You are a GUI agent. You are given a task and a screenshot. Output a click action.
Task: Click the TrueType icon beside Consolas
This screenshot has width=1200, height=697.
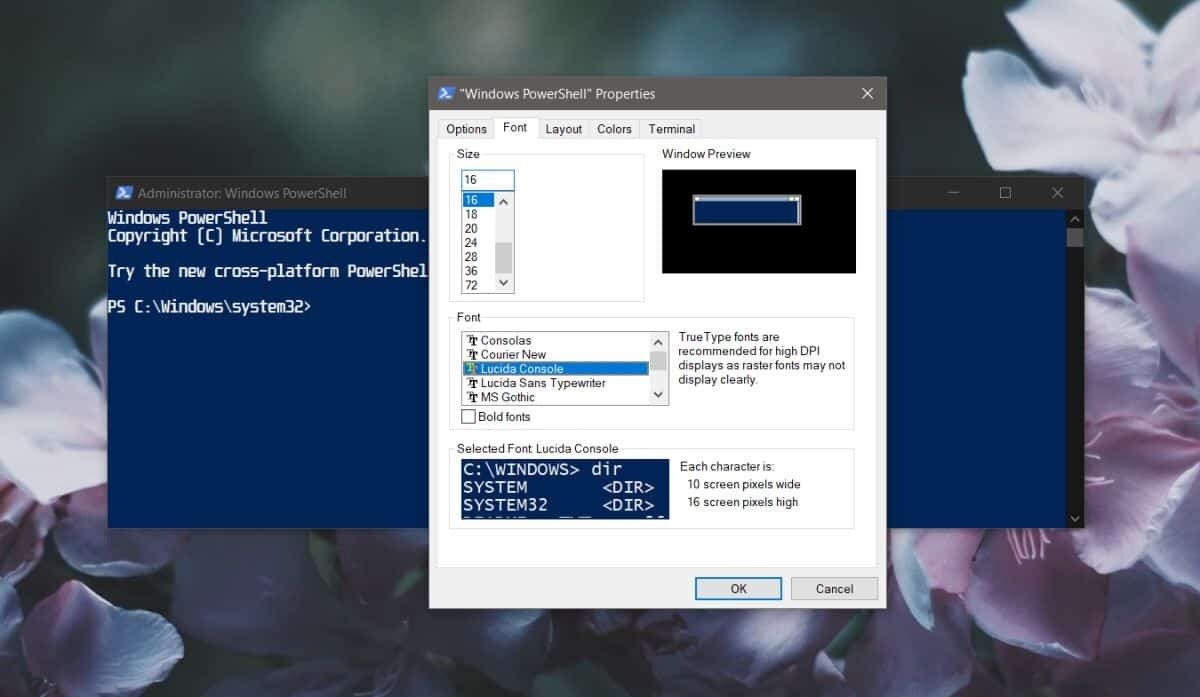coord(472,341)
